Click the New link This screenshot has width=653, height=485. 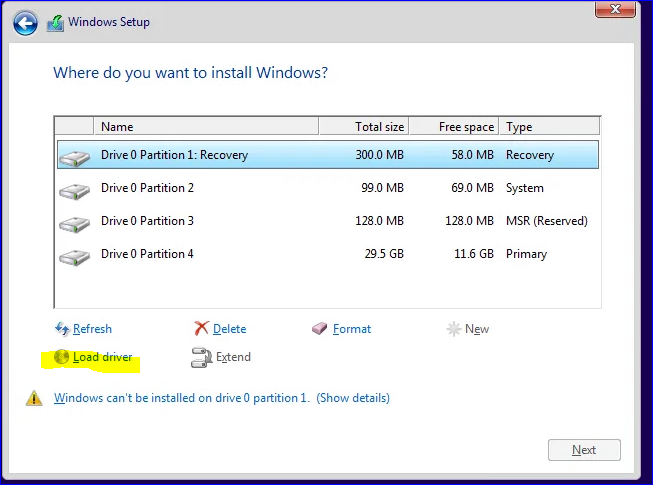point(477,329)
